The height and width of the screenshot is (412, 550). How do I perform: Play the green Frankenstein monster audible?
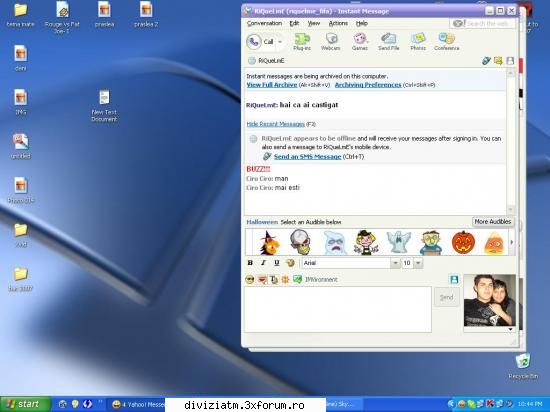pos(431,242)
